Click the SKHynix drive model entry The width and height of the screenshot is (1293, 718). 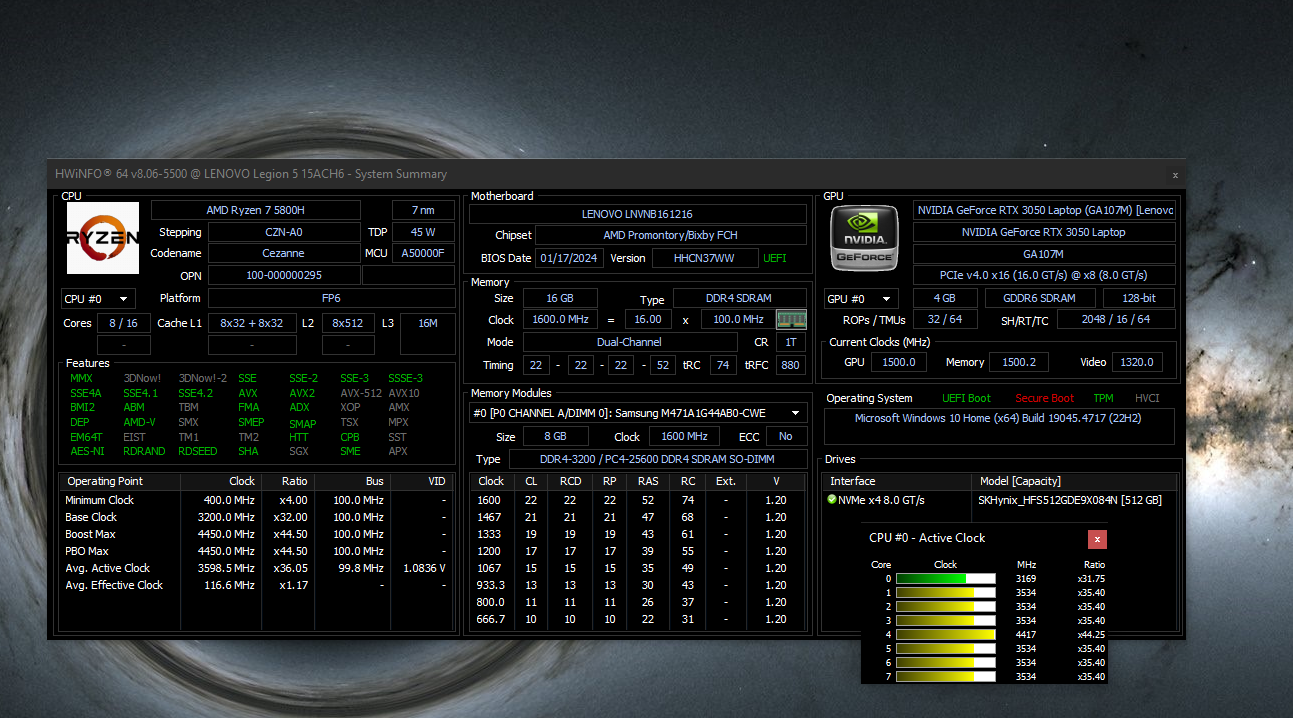pos(1070,499)
